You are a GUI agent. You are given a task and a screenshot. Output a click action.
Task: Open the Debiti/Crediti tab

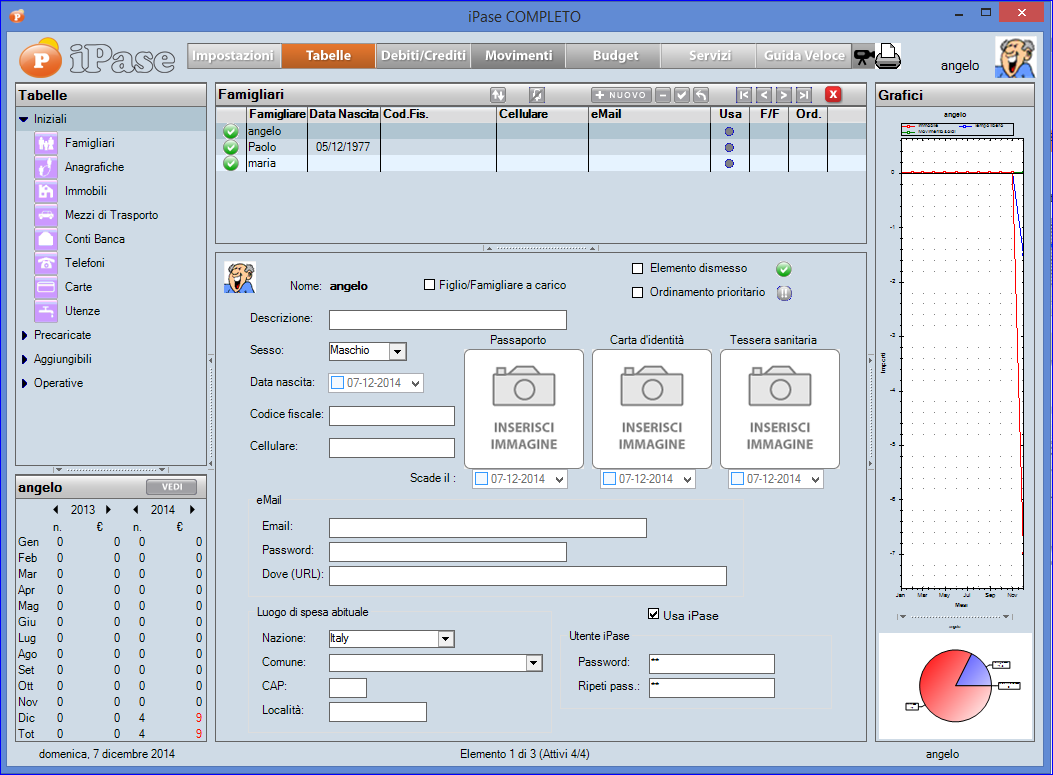click(423, 56)
